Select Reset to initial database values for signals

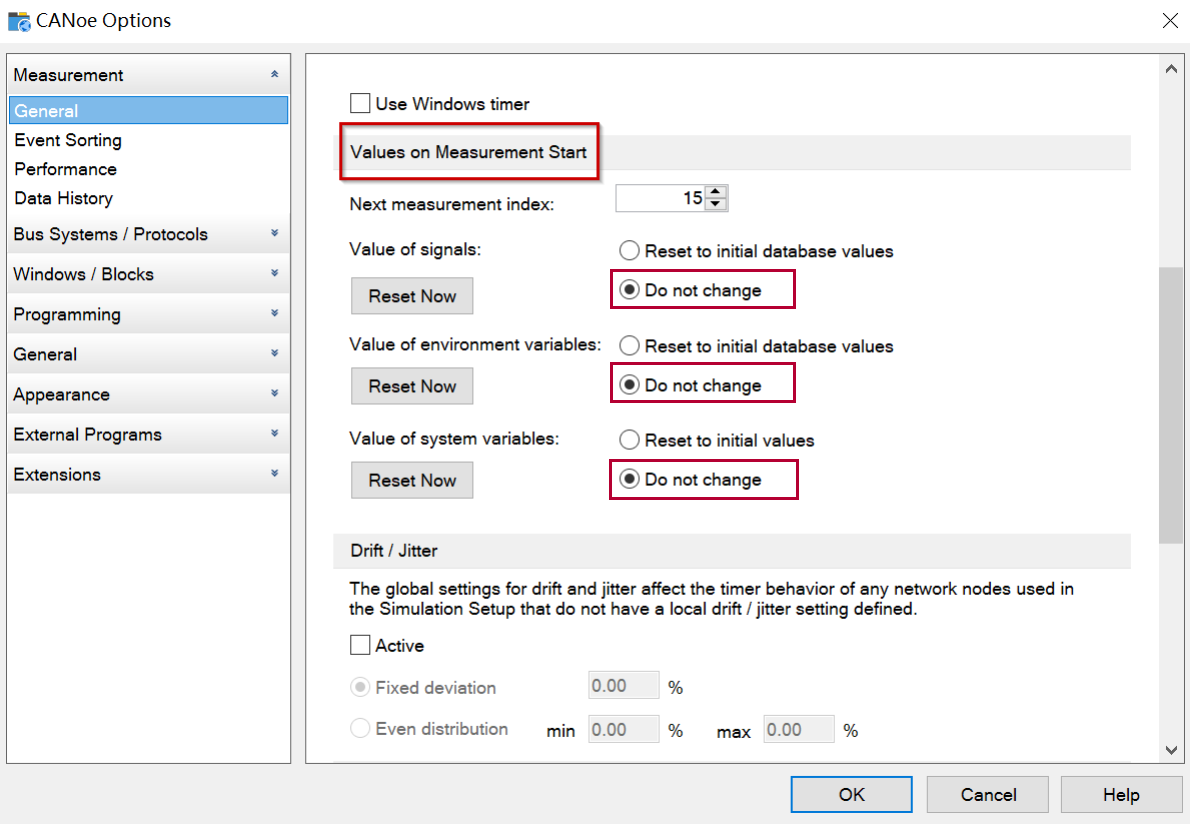tap(629, 251)
